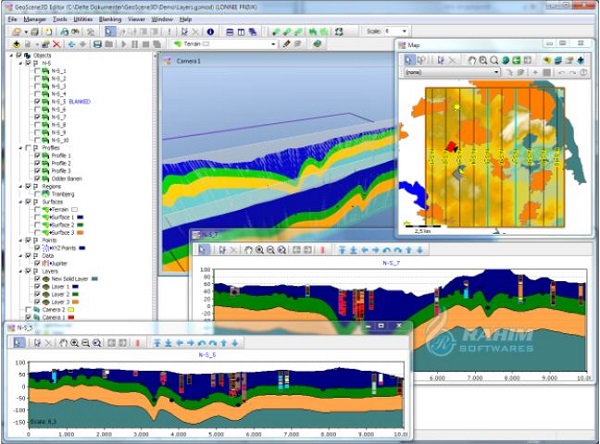Screen dimensions: 600x444
Task: Click the select pointer tool in Map window
Action: pyautogui.click(x=410, y=60)
